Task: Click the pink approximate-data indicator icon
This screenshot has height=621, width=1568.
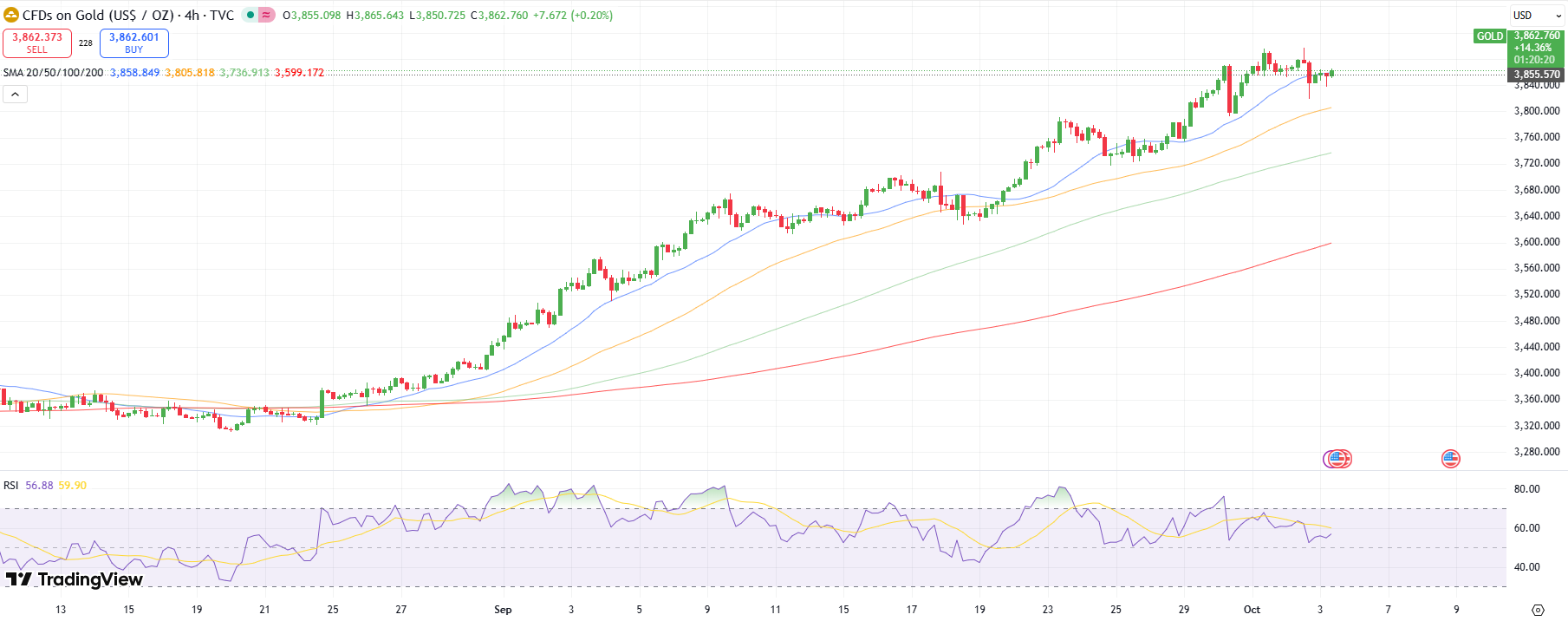Action: coord(266,15)
